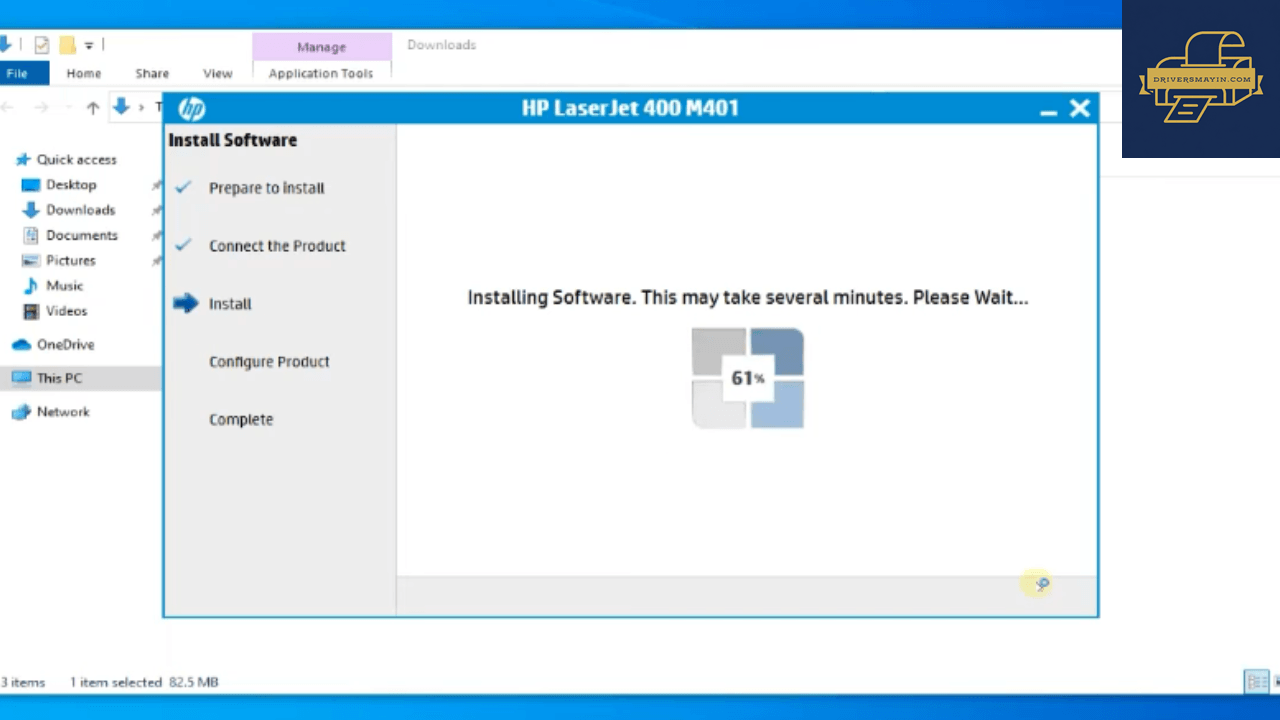Switch to the Share ribbon tab

point(152,73)
